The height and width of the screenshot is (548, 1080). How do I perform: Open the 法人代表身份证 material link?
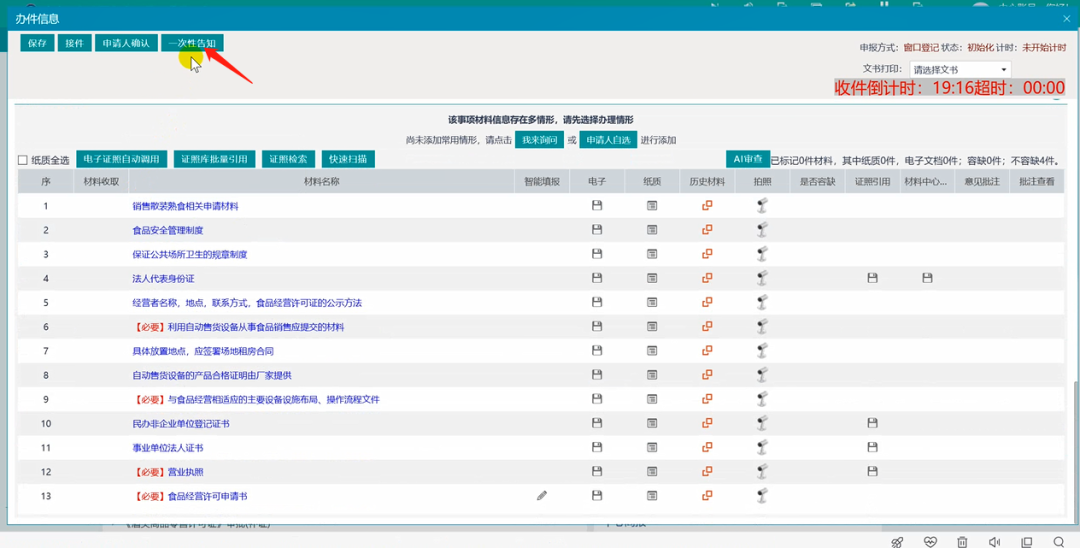163,278
